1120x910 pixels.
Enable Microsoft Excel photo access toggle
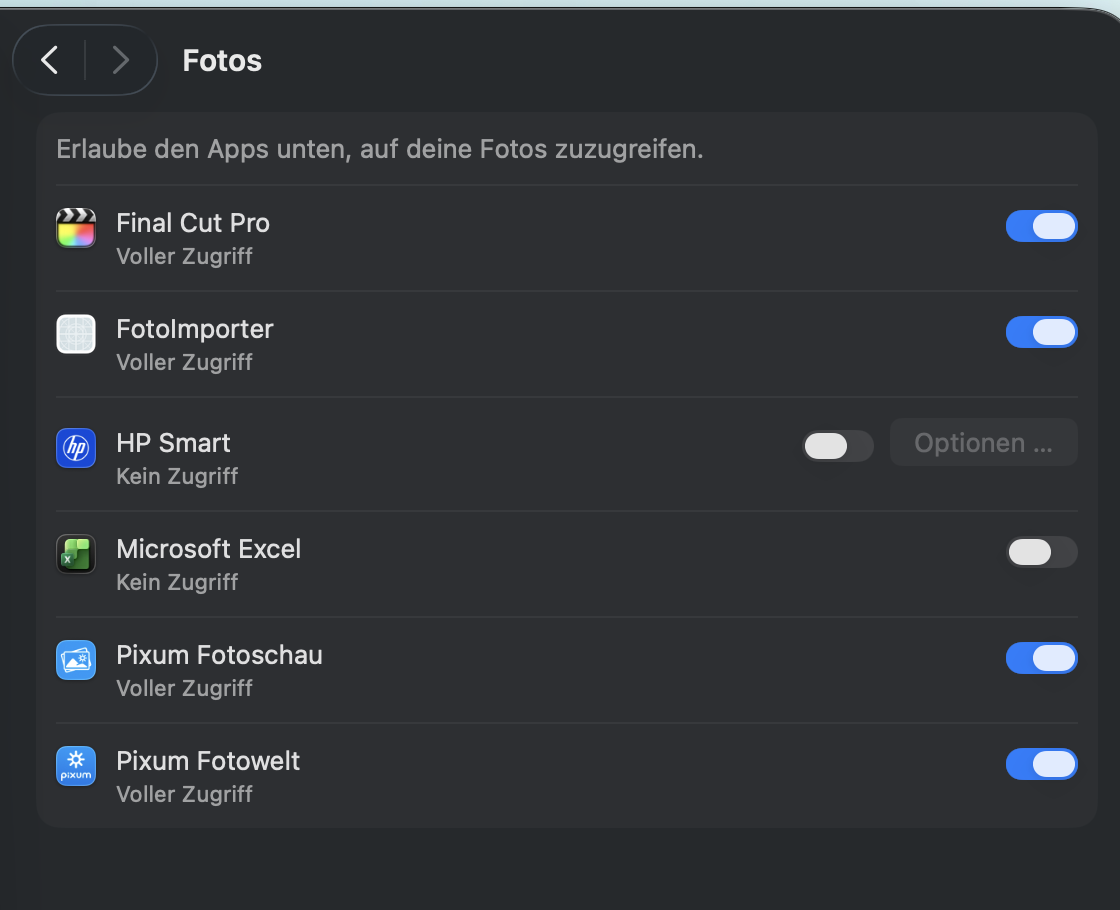click(x=1041, y=552)
